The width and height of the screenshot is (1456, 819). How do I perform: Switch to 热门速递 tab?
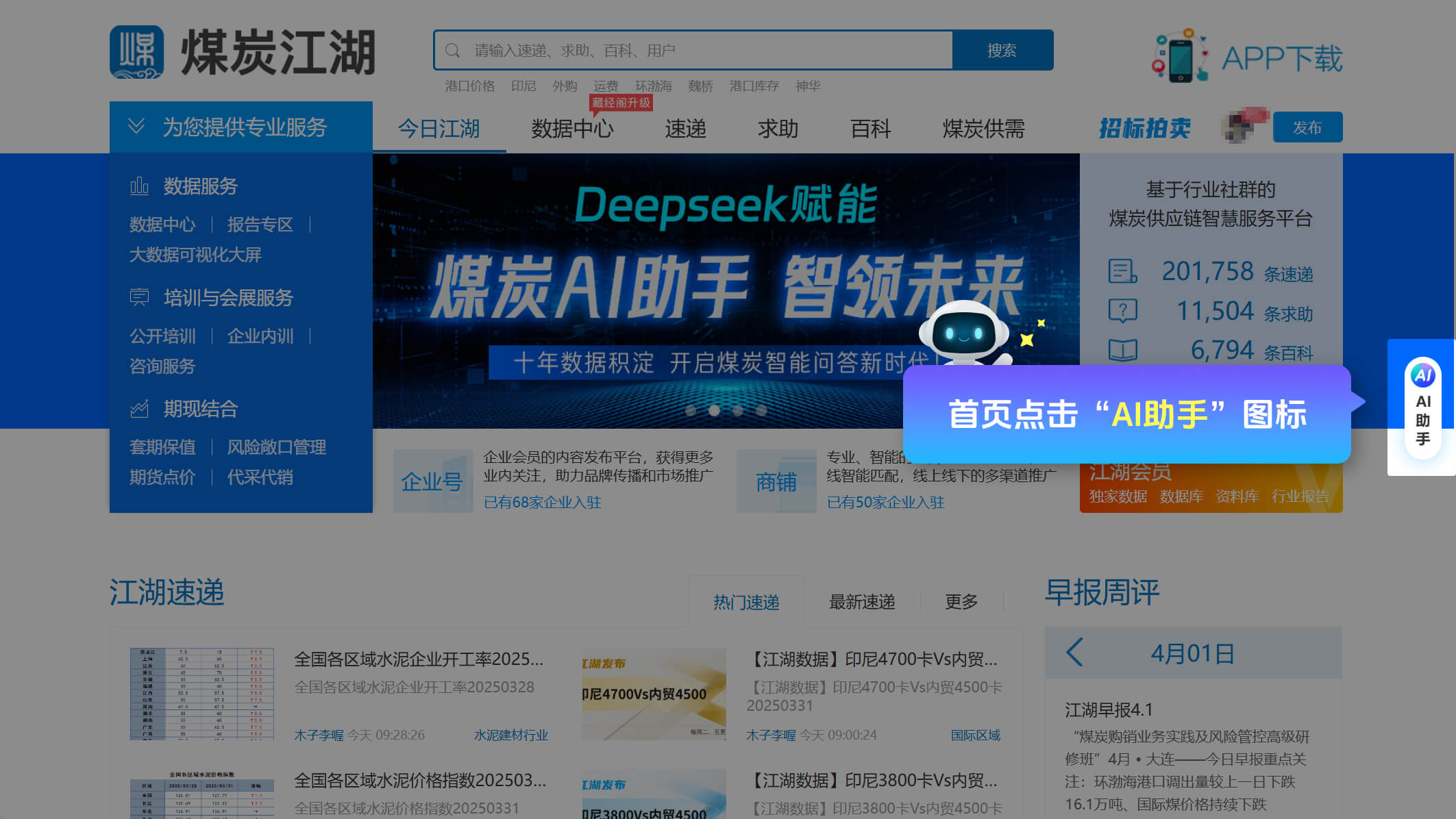click(x=746, y=602)
